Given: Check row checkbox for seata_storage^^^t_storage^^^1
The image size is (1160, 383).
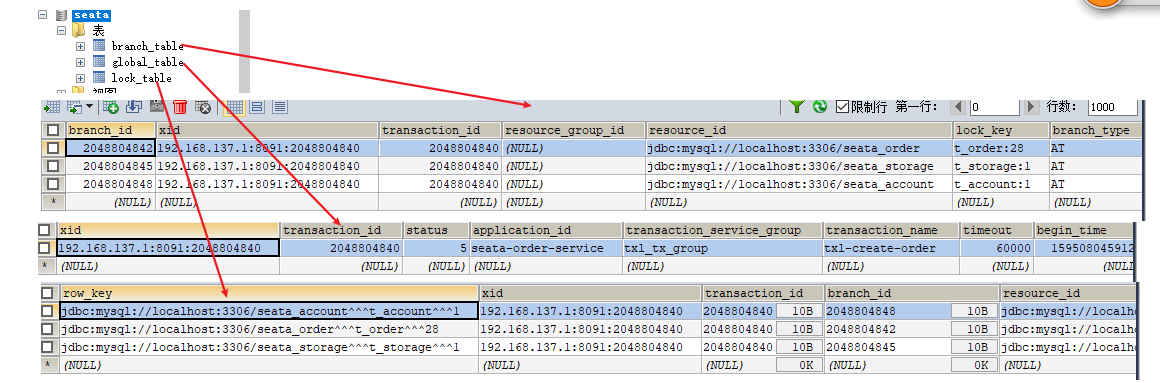Looking at the screenshot, I should pyautogui.click(x=48, y=347).
